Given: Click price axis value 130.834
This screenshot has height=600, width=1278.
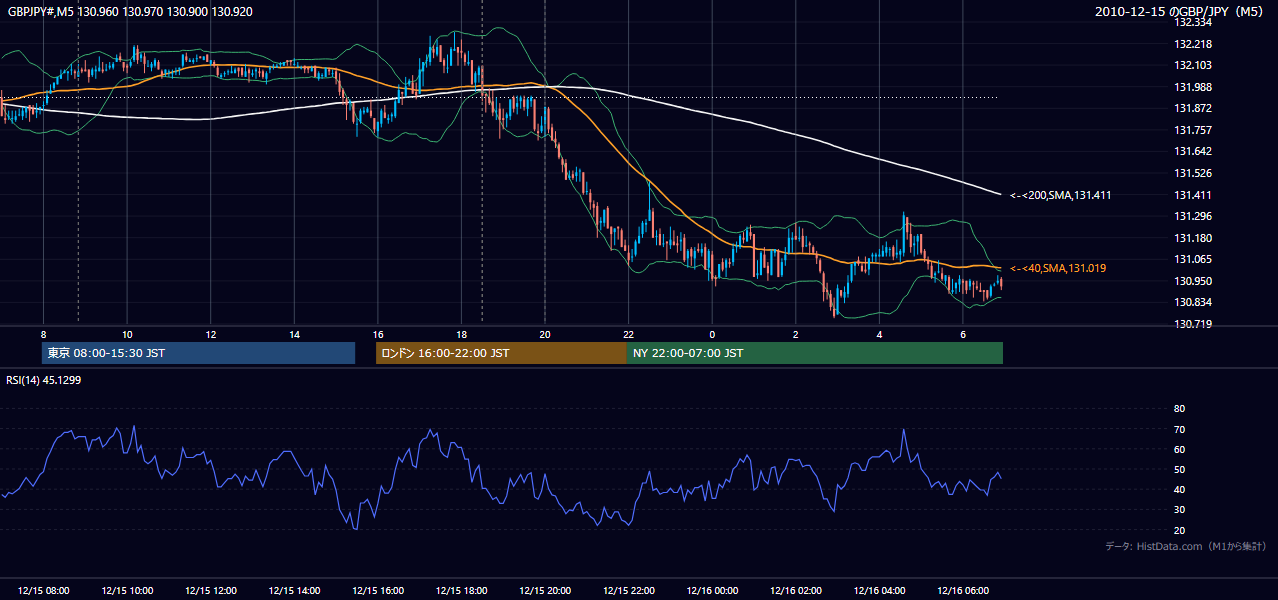Looking at the screenshot, I should (1193, 302).
